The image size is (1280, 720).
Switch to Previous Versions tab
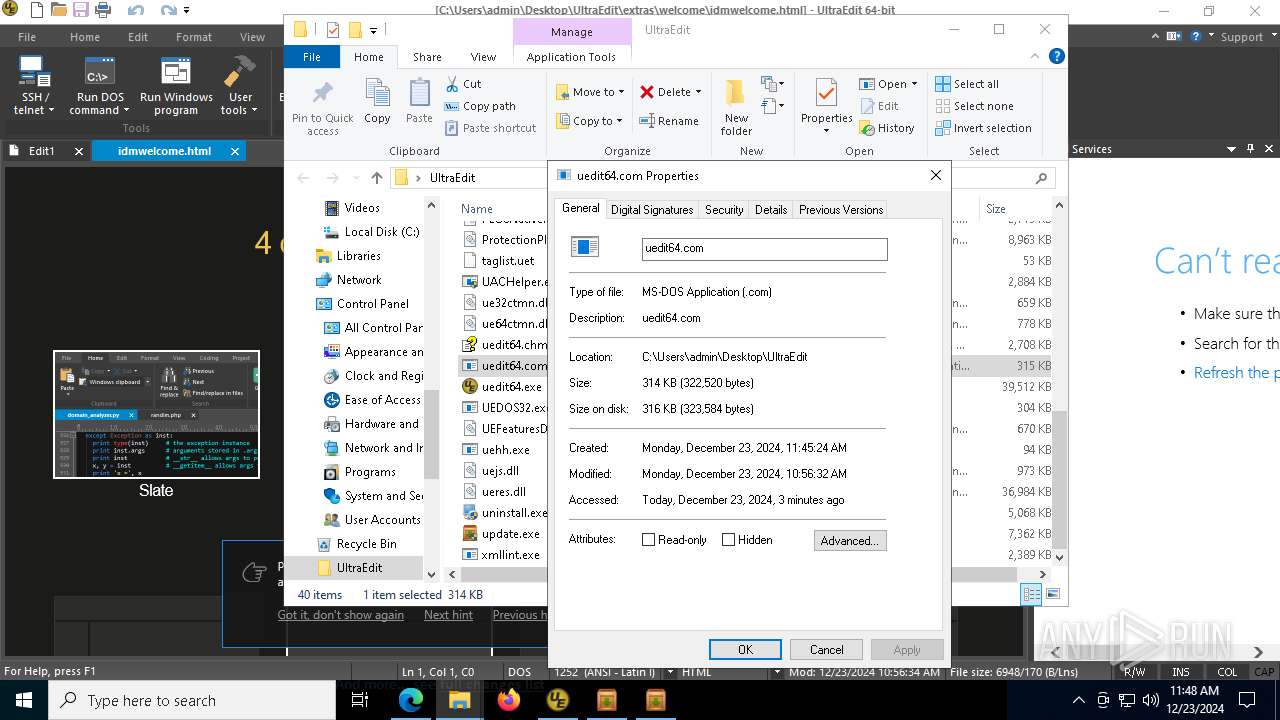tap(840, 210)
